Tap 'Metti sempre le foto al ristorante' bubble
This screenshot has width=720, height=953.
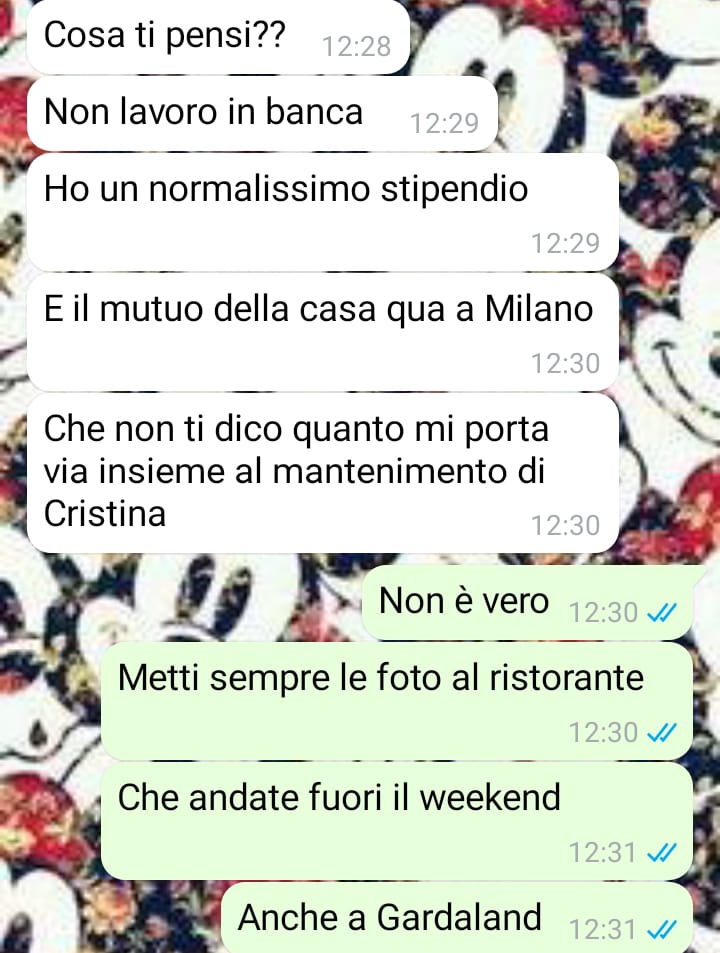pos(397,701)
